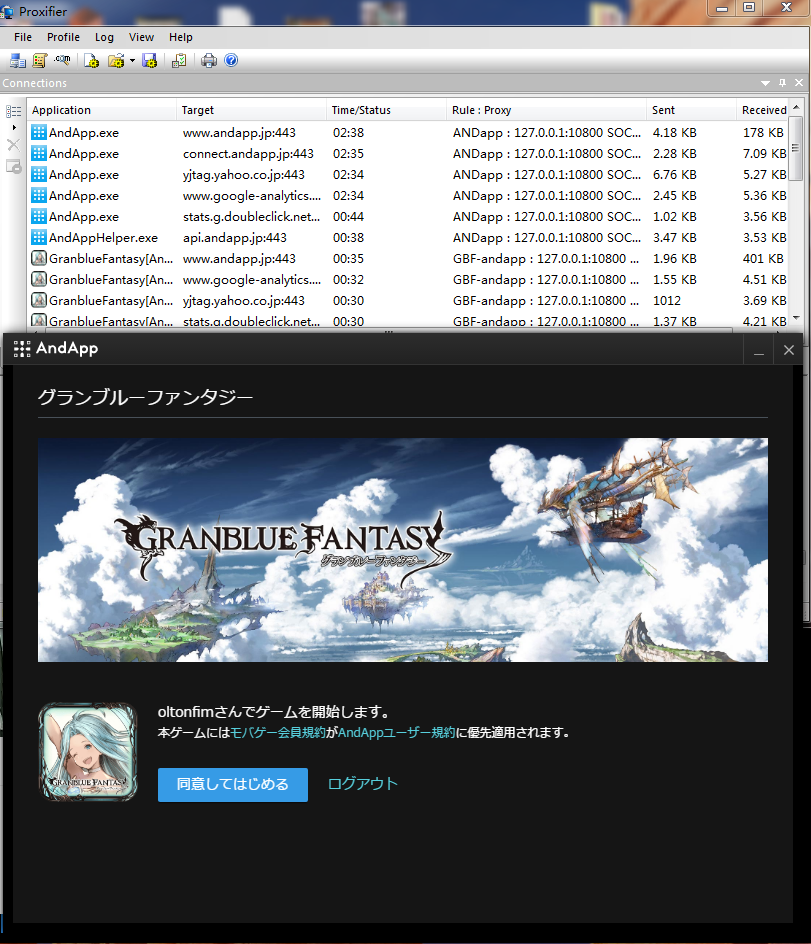The width and height of the screenshot is (811, 944).
Task: Open Advanced settings via the clipboard icon
Action: pyautogui.click(x=178, y=61)
